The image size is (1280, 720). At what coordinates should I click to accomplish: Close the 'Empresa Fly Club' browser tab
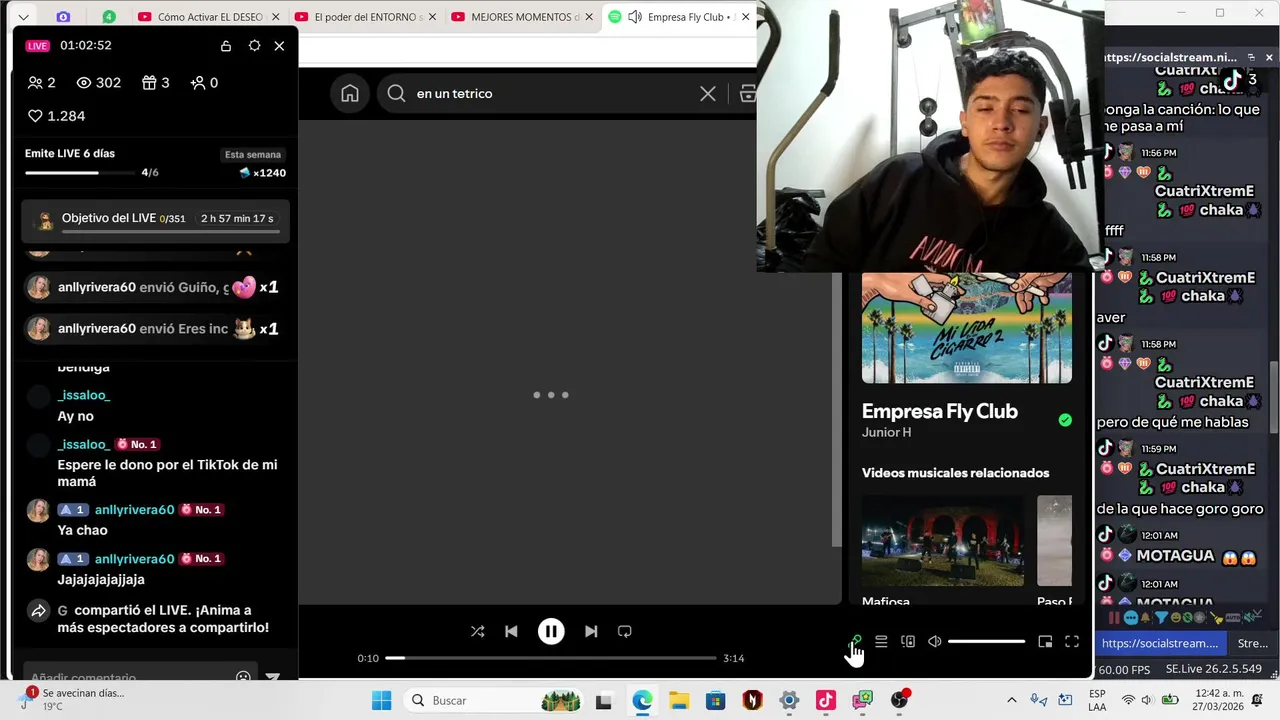tap(745, 17)
